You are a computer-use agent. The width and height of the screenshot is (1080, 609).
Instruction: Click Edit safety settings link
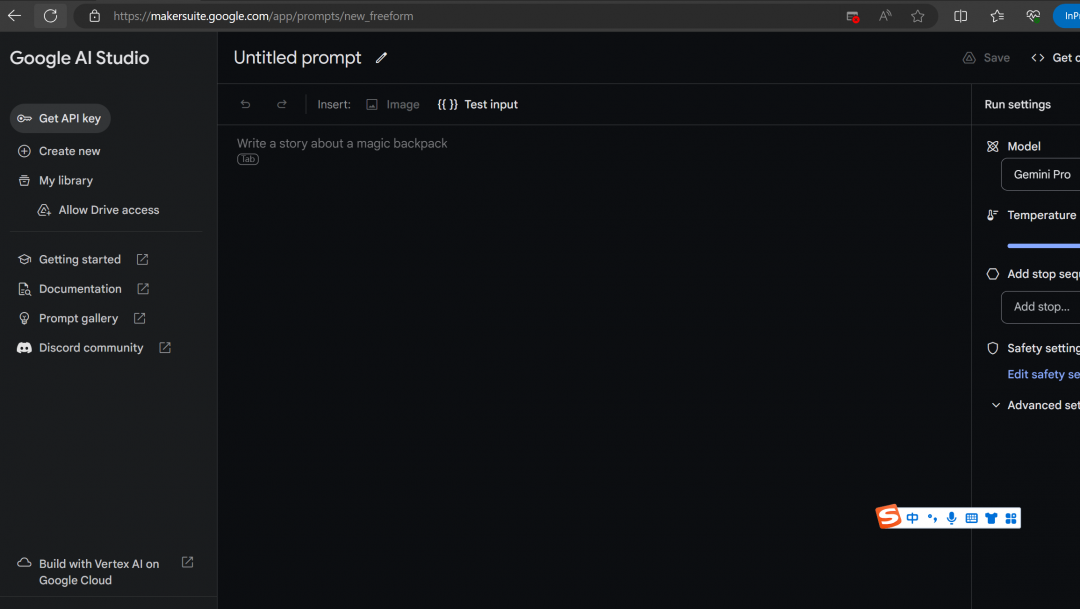coord(1043,374)
